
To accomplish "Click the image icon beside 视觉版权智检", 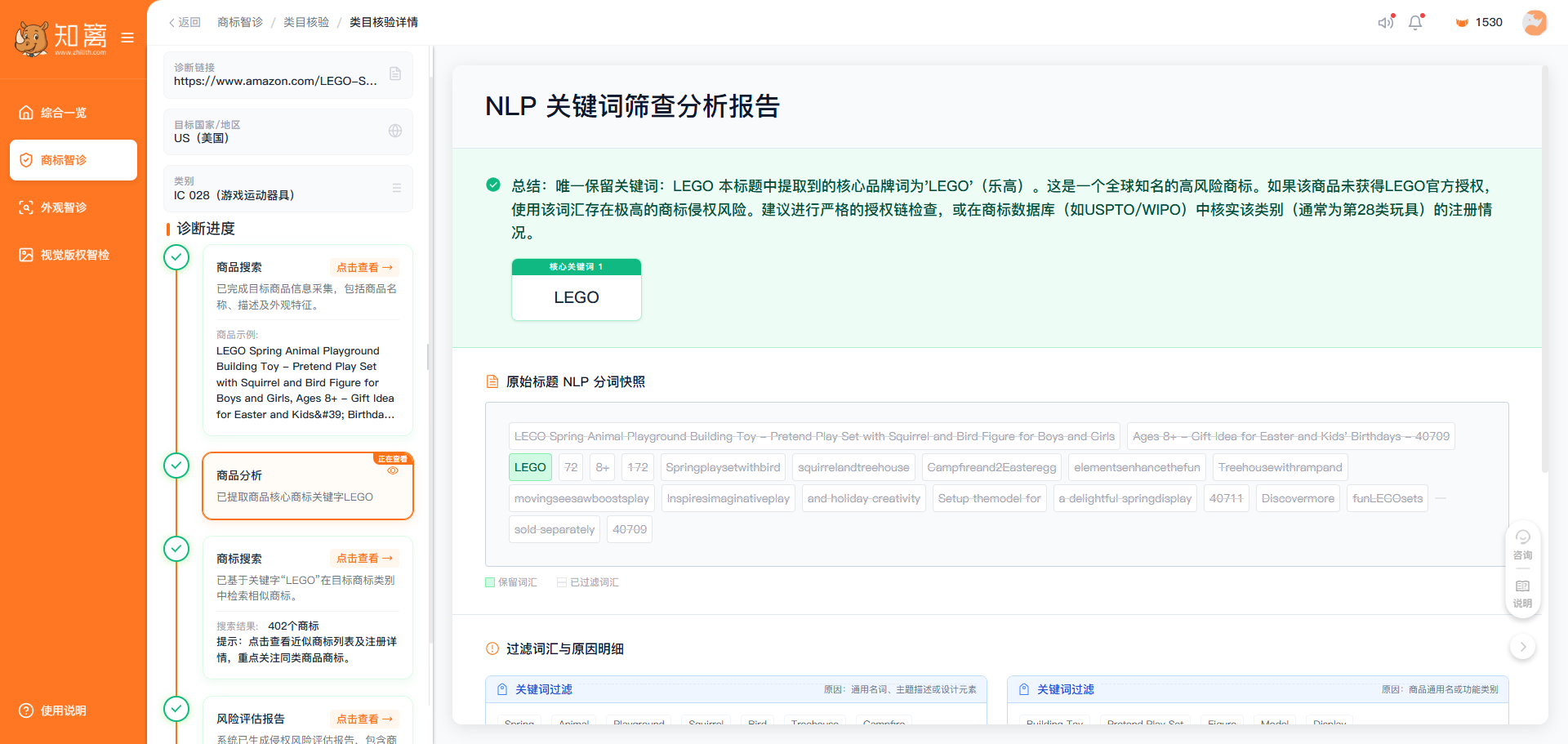I will [x=26, y=255].
